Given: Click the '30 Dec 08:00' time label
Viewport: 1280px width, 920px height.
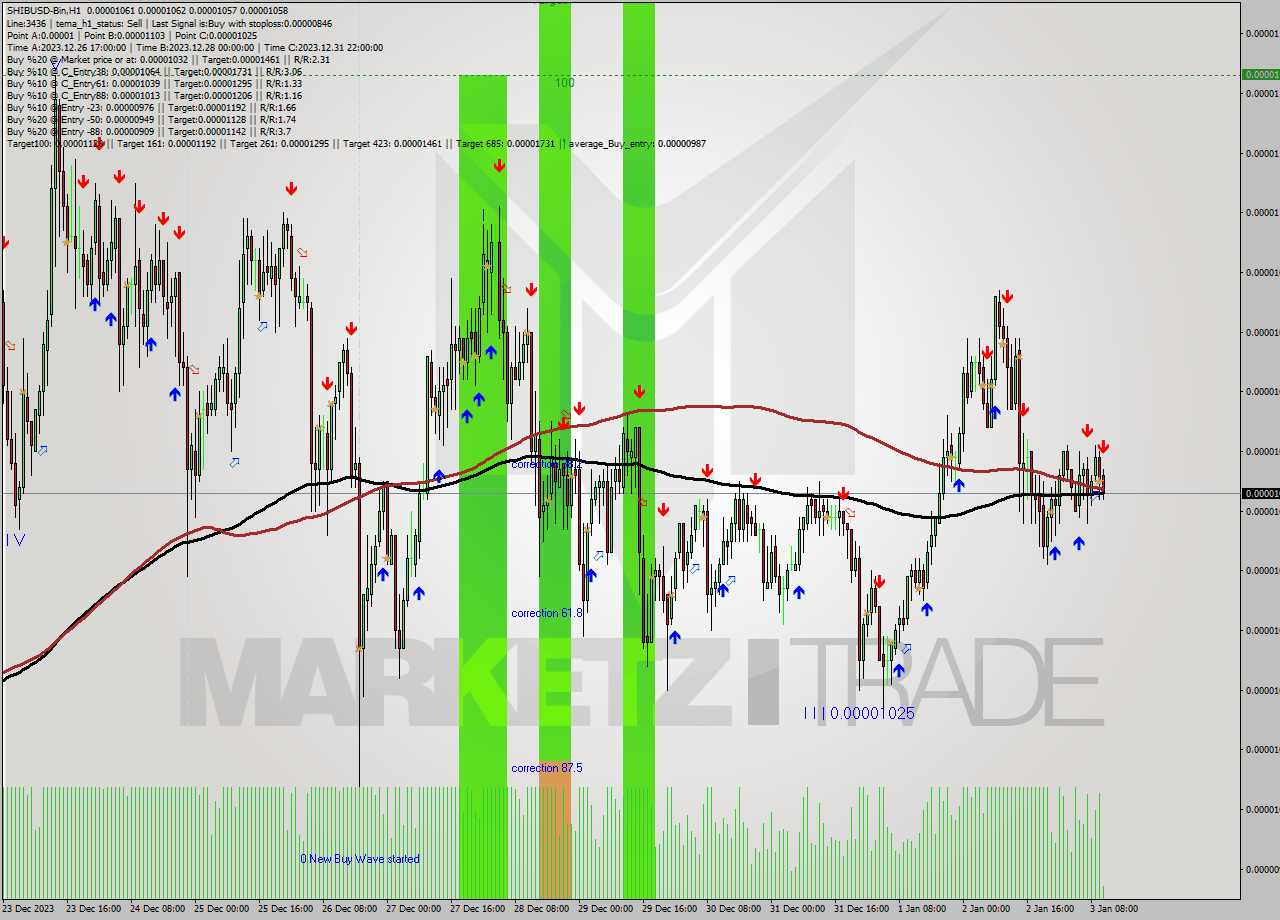Looking at the screenshot, I should point(733,909).
